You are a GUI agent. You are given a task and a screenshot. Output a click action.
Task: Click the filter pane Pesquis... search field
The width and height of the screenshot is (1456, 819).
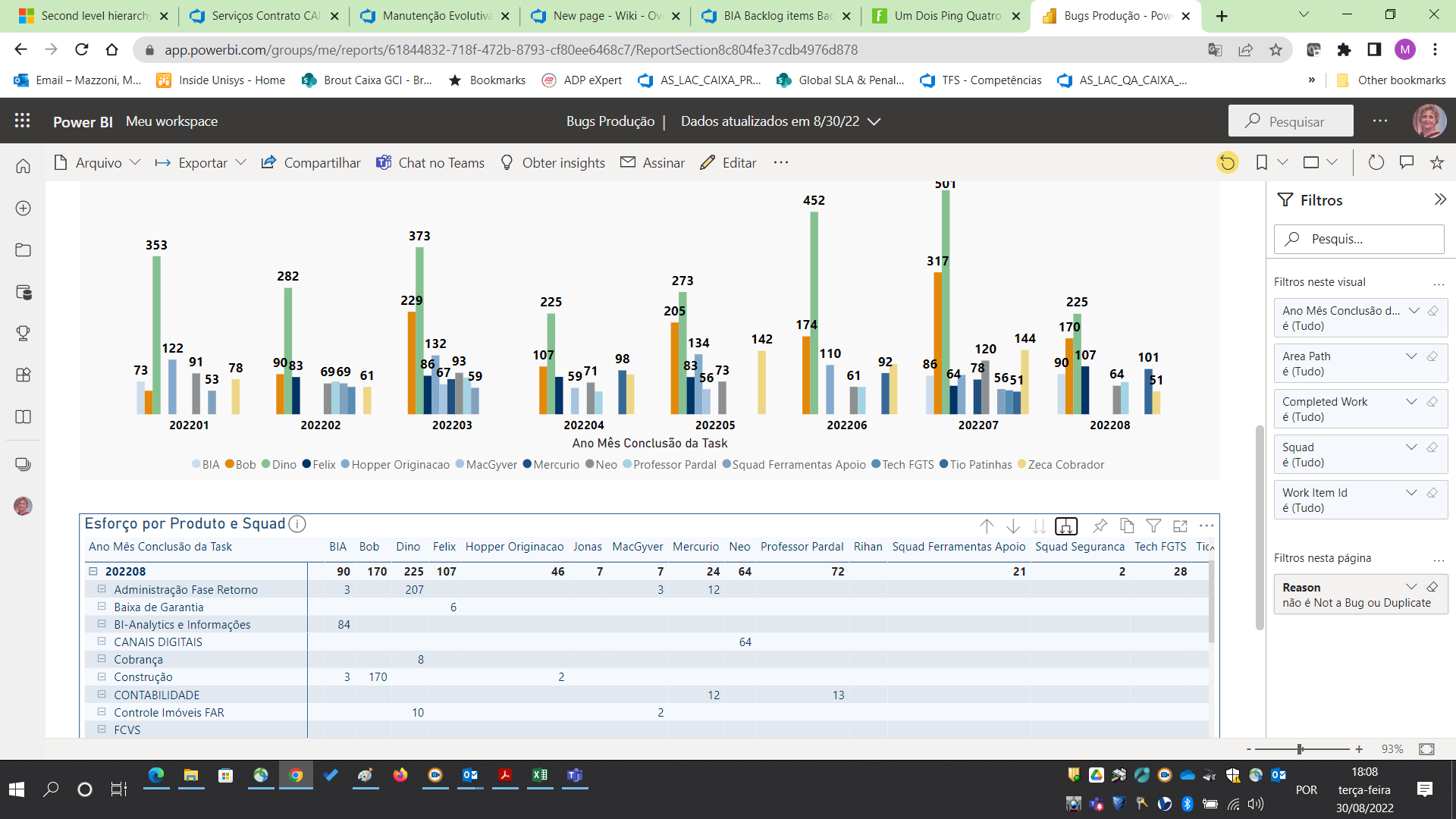coord(1359,239)
